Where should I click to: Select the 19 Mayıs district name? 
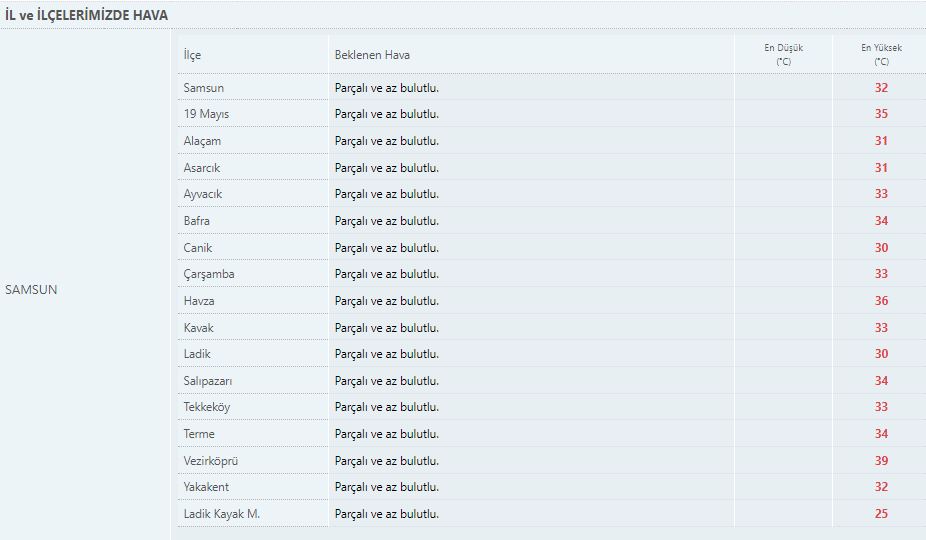tap(206, 114)
